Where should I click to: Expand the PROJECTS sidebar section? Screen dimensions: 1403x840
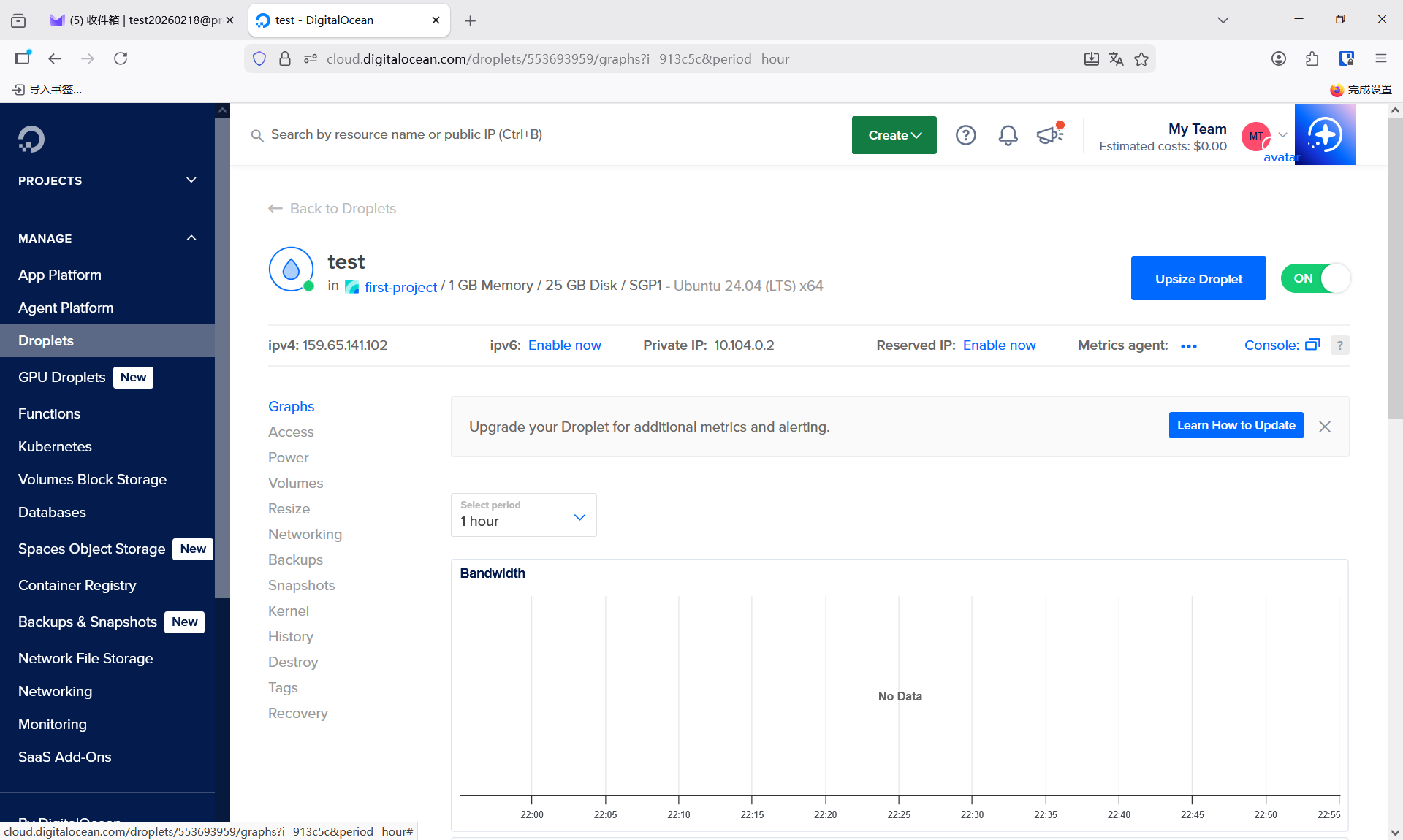click(x=107, y=180)
